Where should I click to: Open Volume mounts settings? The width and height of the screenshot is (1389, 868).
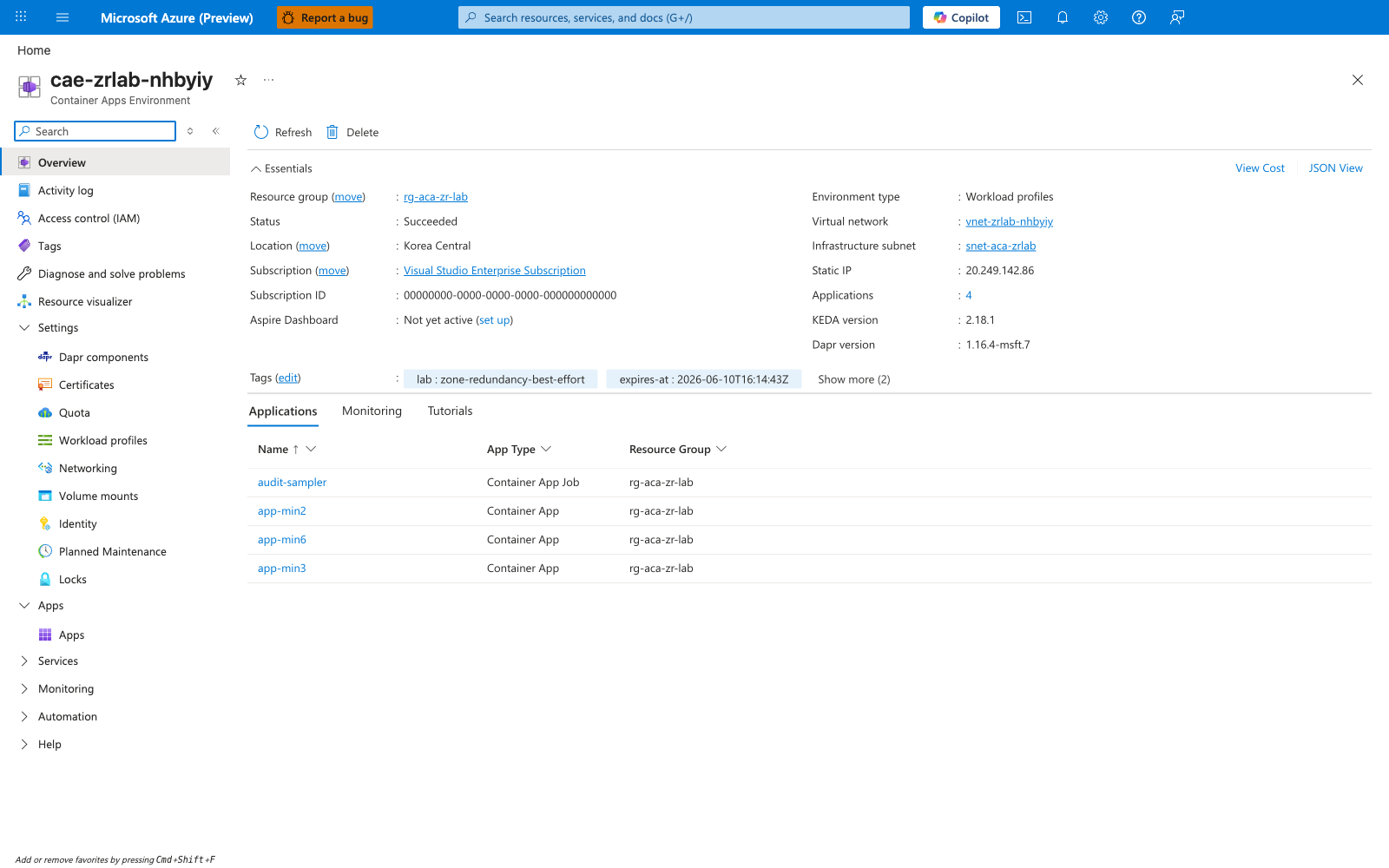[98, 496]
